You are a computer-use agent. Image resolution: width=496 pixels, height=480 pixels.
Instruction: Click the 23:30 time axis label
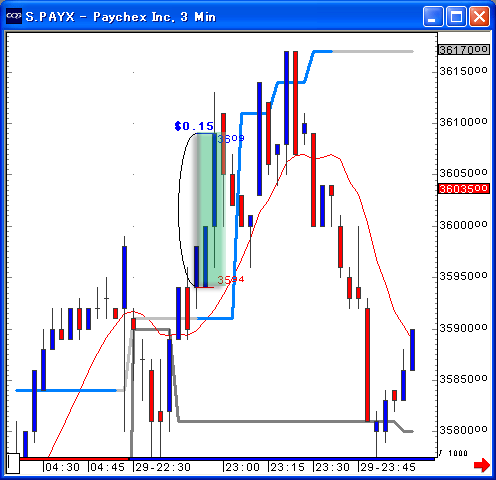332,467
